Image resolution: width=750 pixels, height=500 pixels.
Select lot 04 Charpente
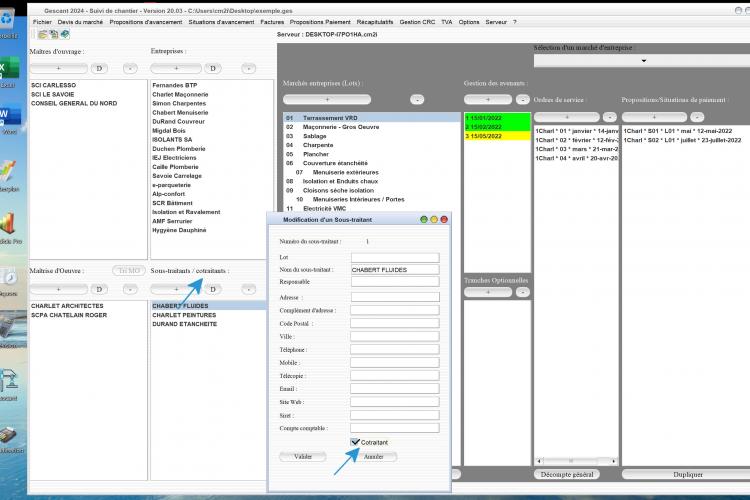371,145
